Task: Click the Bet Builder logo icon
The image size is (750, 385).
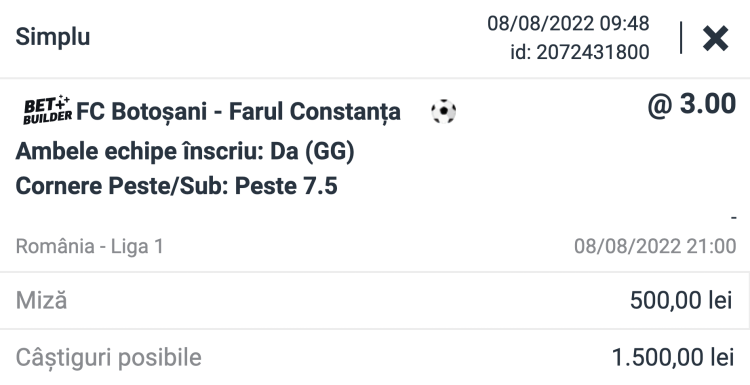Action: [x=47, y=110]
